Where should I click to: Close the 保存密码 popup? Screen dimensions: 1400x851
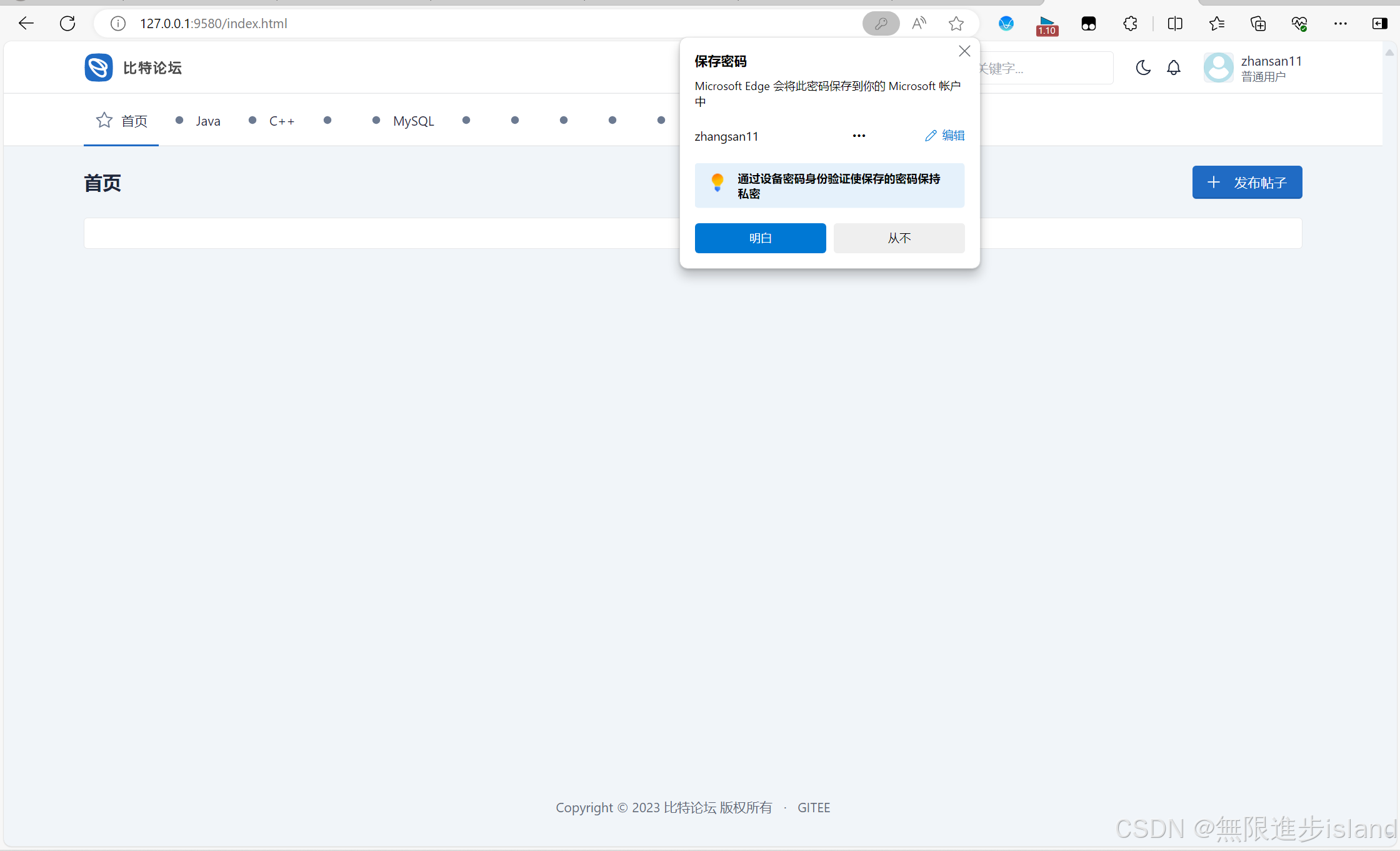(964, 51)
